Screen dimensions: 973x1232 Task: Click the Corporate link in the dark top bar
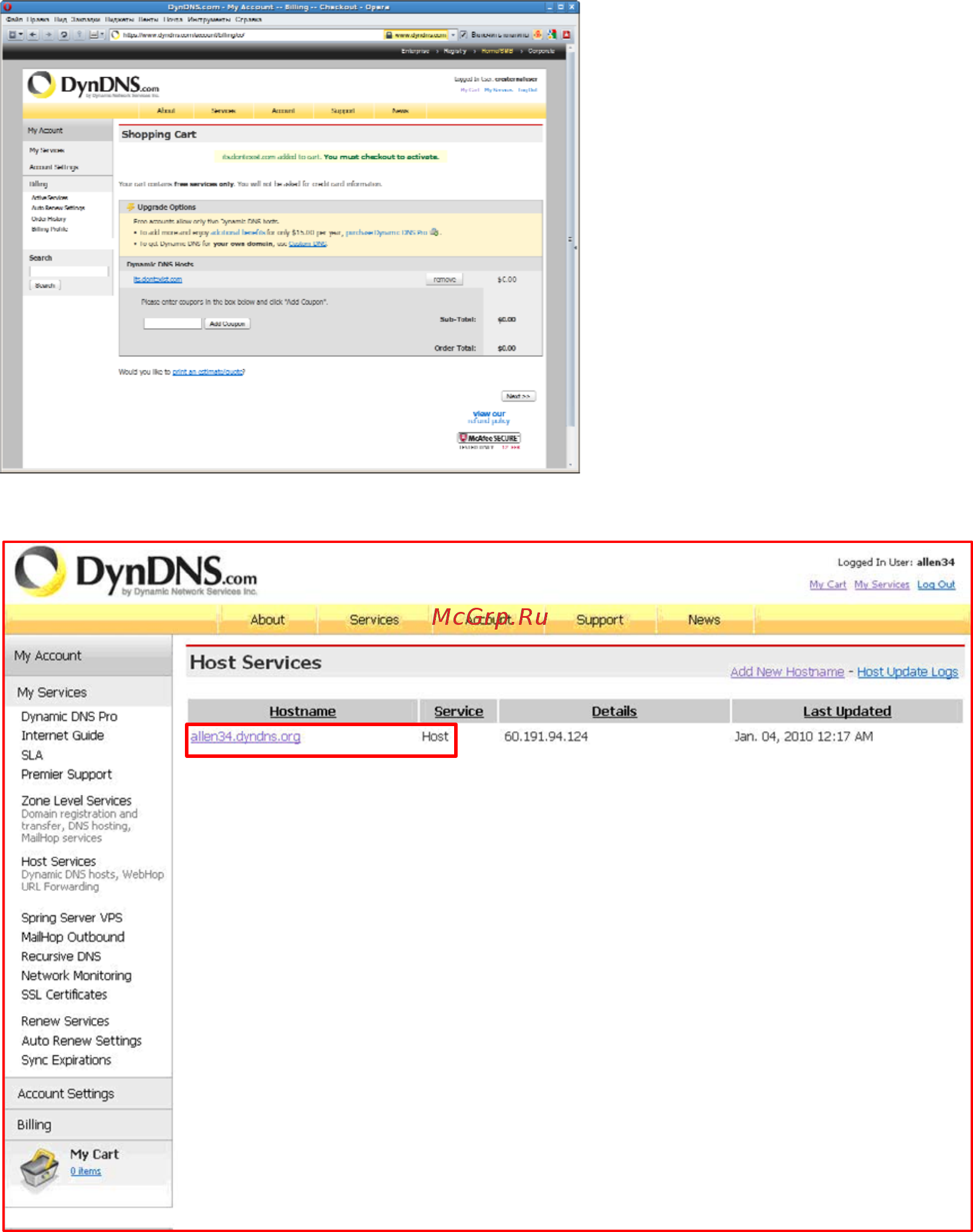[541, 51]
